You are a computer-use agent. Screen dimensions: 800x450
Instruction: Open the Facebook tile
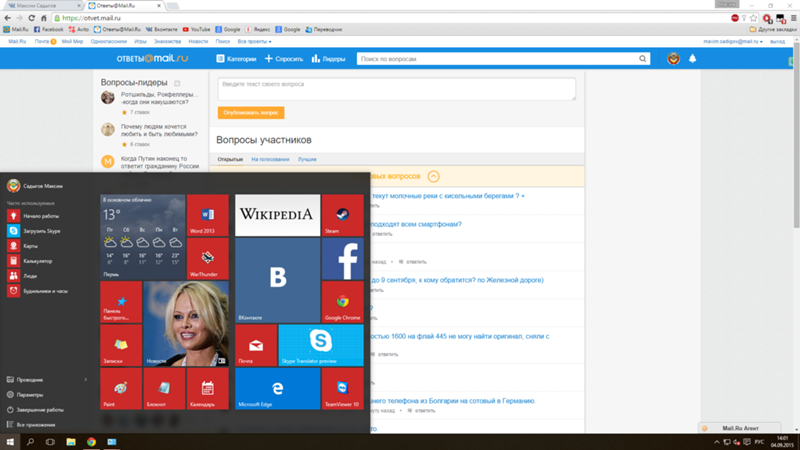[342, 258]
